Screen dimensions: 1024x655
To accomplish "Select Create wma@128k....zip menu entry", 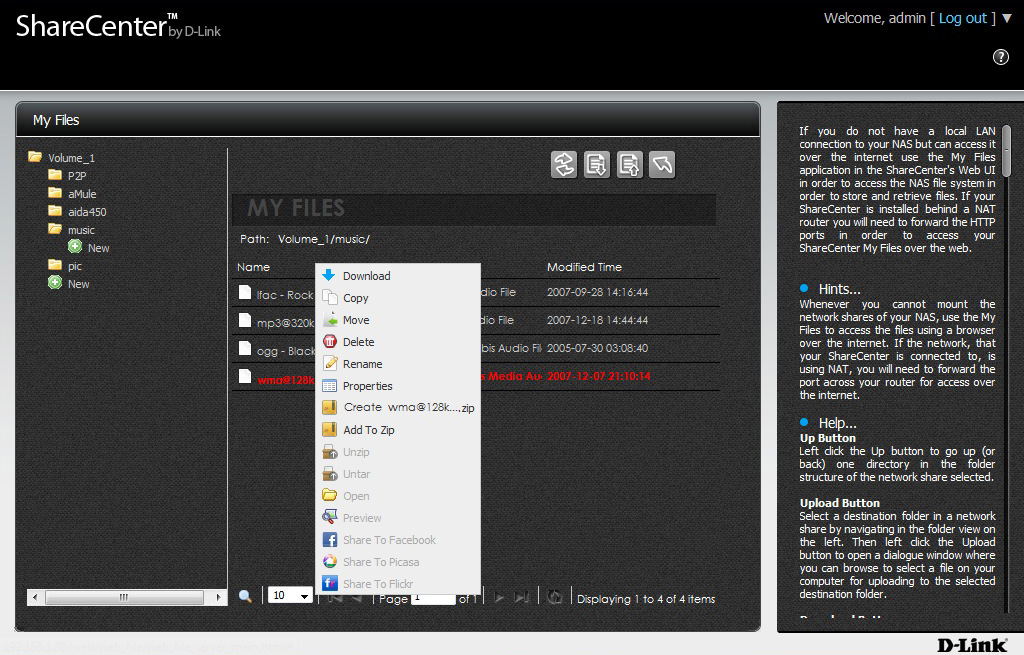I will (x=398, y=407).
